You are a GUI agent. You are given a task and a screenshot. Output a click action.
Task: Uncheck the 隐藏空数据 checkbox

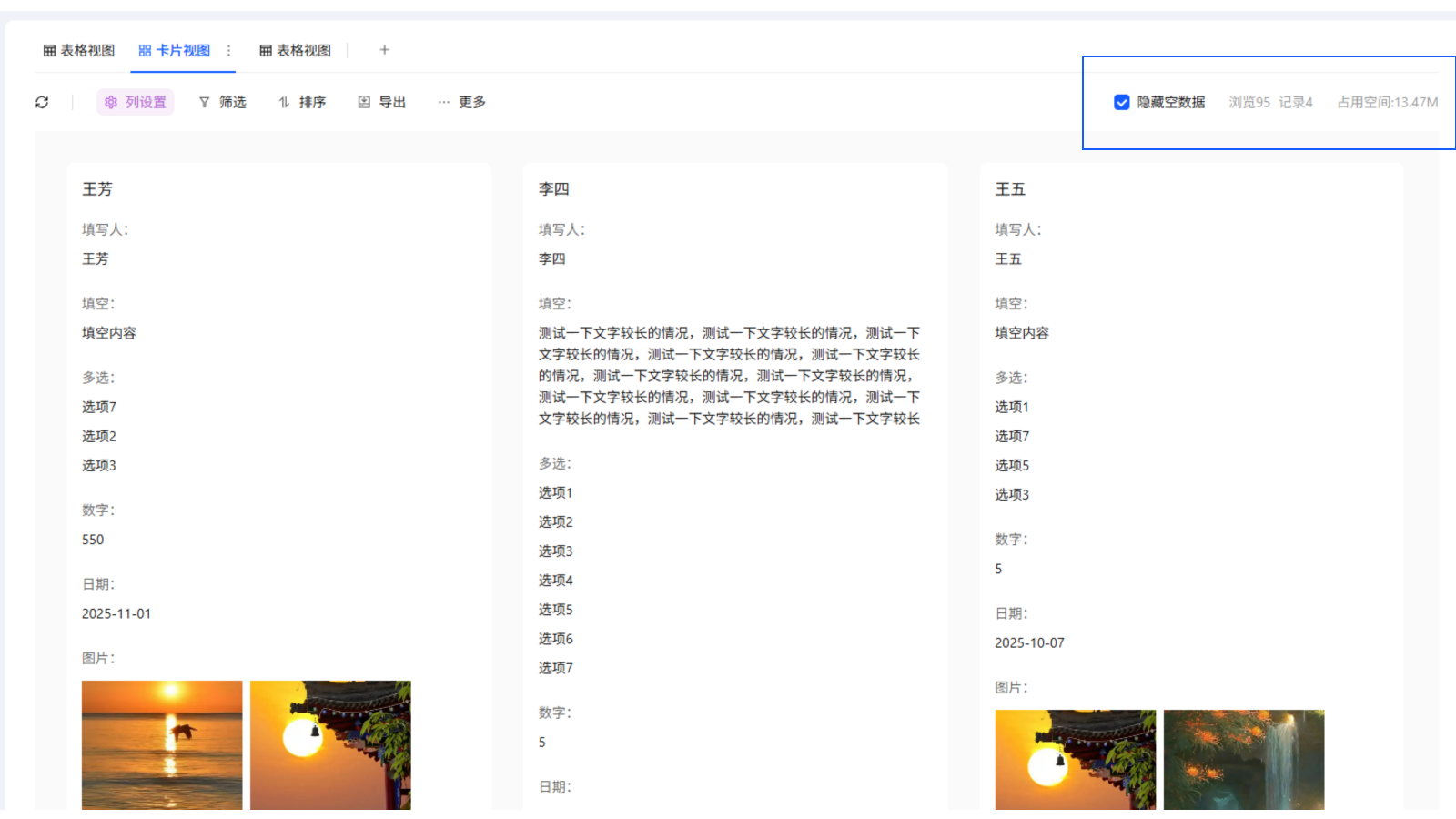[1120, 102]
